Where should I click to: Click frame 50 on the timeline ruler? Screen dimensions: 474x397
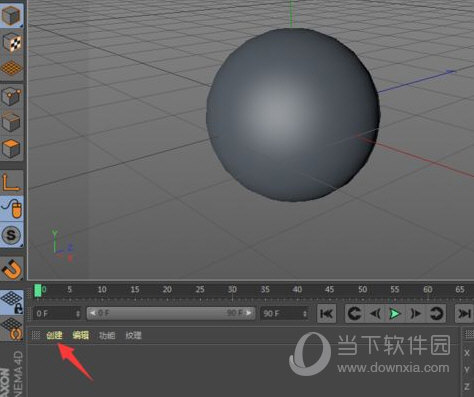362,289
